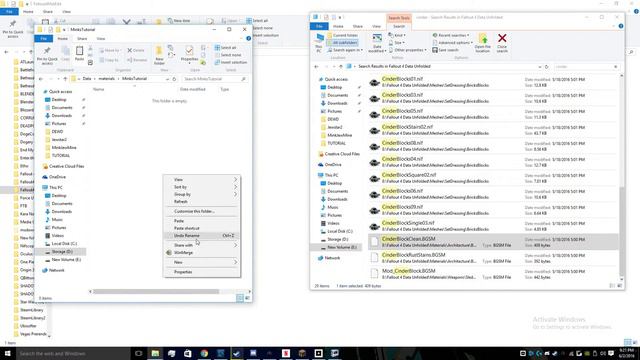The image size is (640, 360).
Task: Select the CinderBlockClean.BGSM search result
Action: click(493, 242)
